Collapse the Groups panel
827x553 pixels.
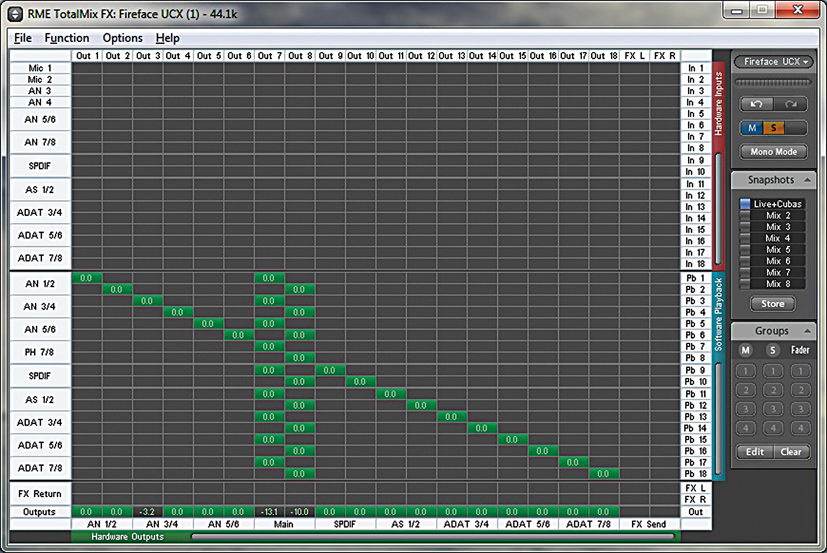click(807, 331)
